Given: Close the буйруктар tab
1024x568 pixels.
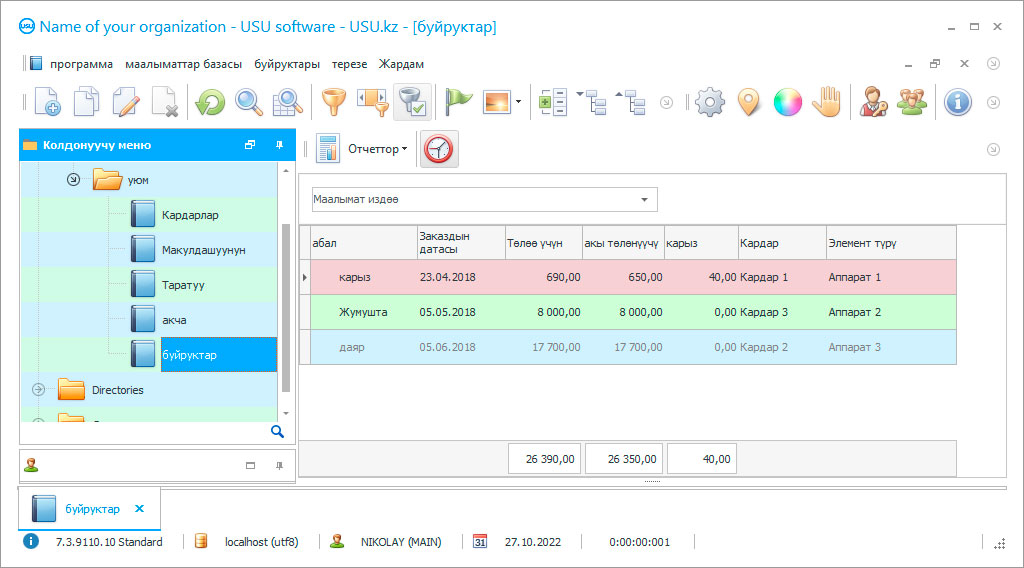Looking at the screenshot, I should (x=139, y=509).
